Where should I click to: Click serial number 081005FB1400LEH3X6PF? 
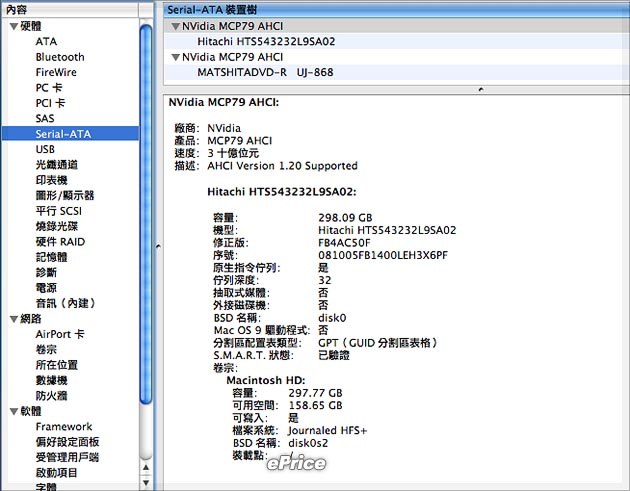pos(383,256)
